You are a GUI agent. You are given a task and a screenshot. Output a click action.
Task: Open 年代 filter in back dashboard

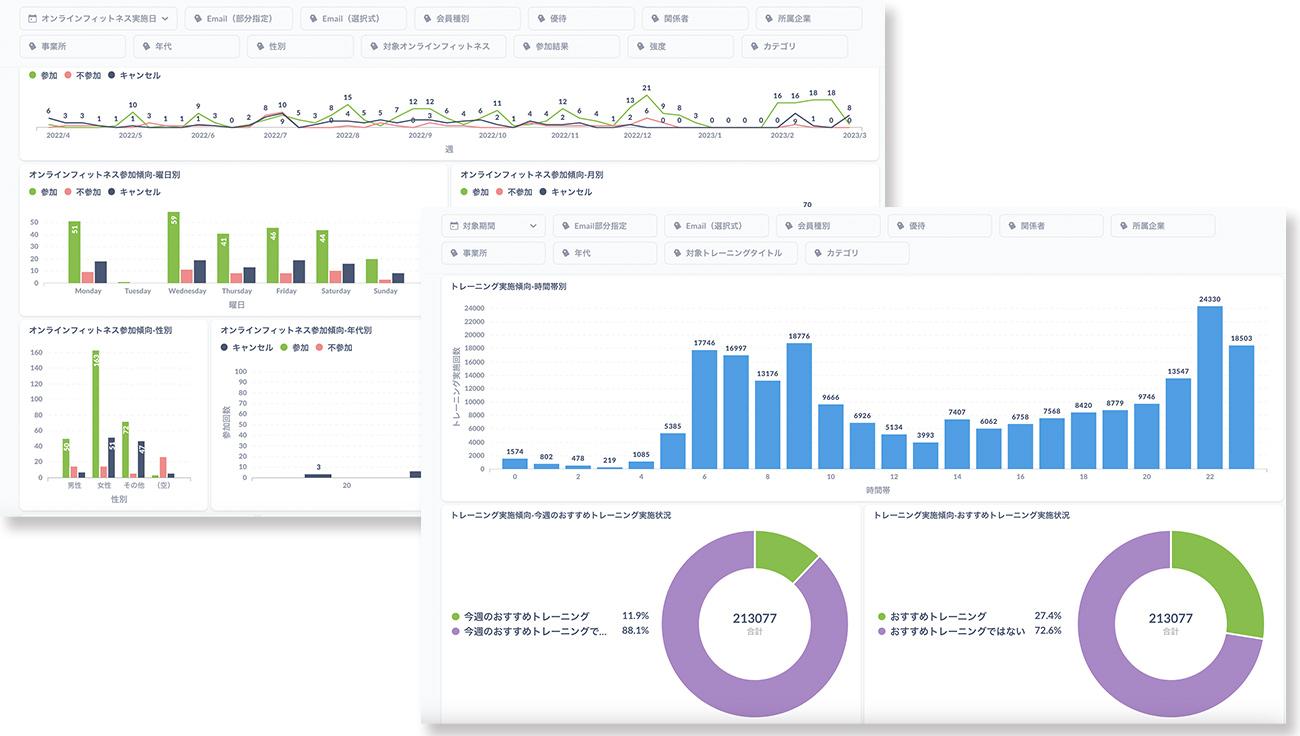186,46
